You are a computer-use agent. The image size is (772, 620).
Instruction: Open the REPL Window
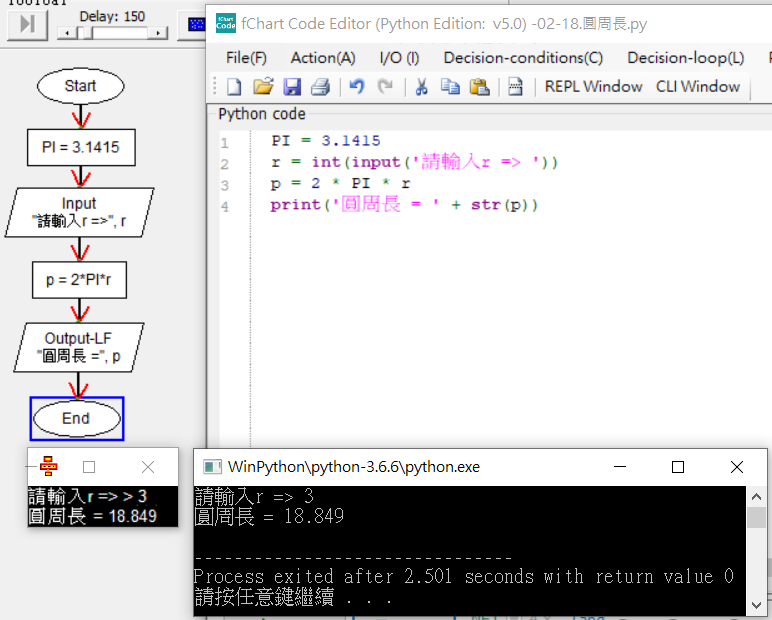[x=593, y=87]
